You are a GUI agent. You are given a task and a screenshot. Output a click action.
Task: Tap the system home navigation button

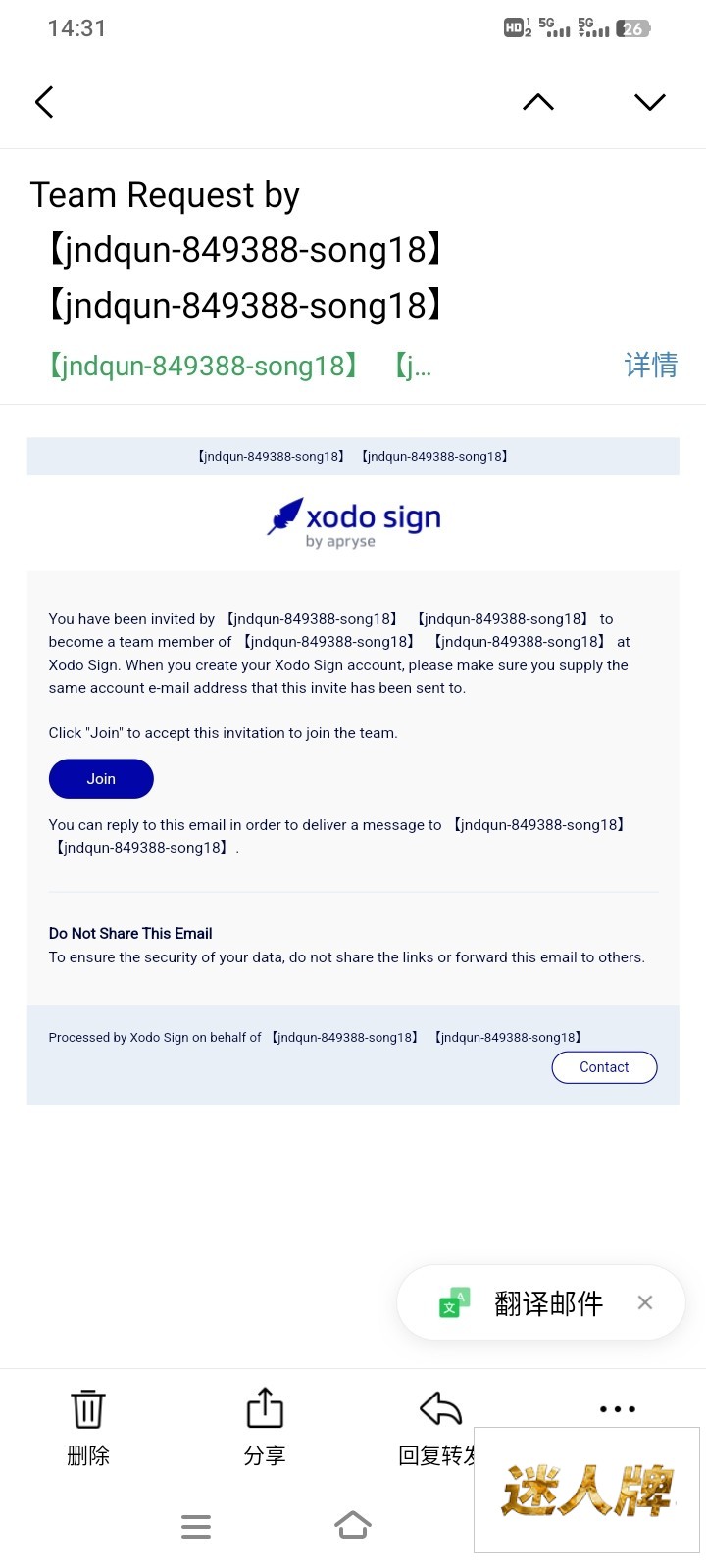pos(353,1526)
